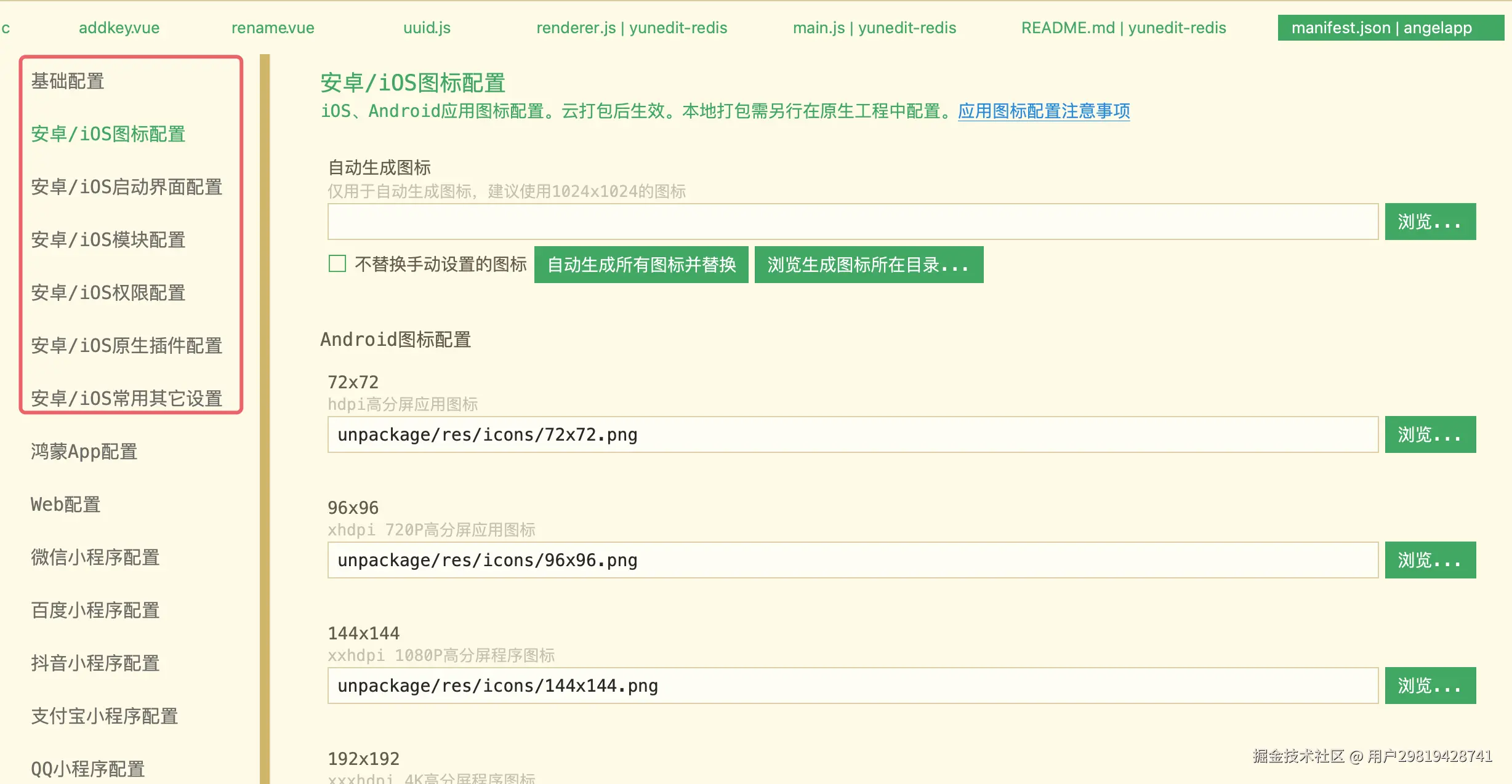Select 基础配置 in the sidebar
1512x784 pixels.
coord(68,81)
